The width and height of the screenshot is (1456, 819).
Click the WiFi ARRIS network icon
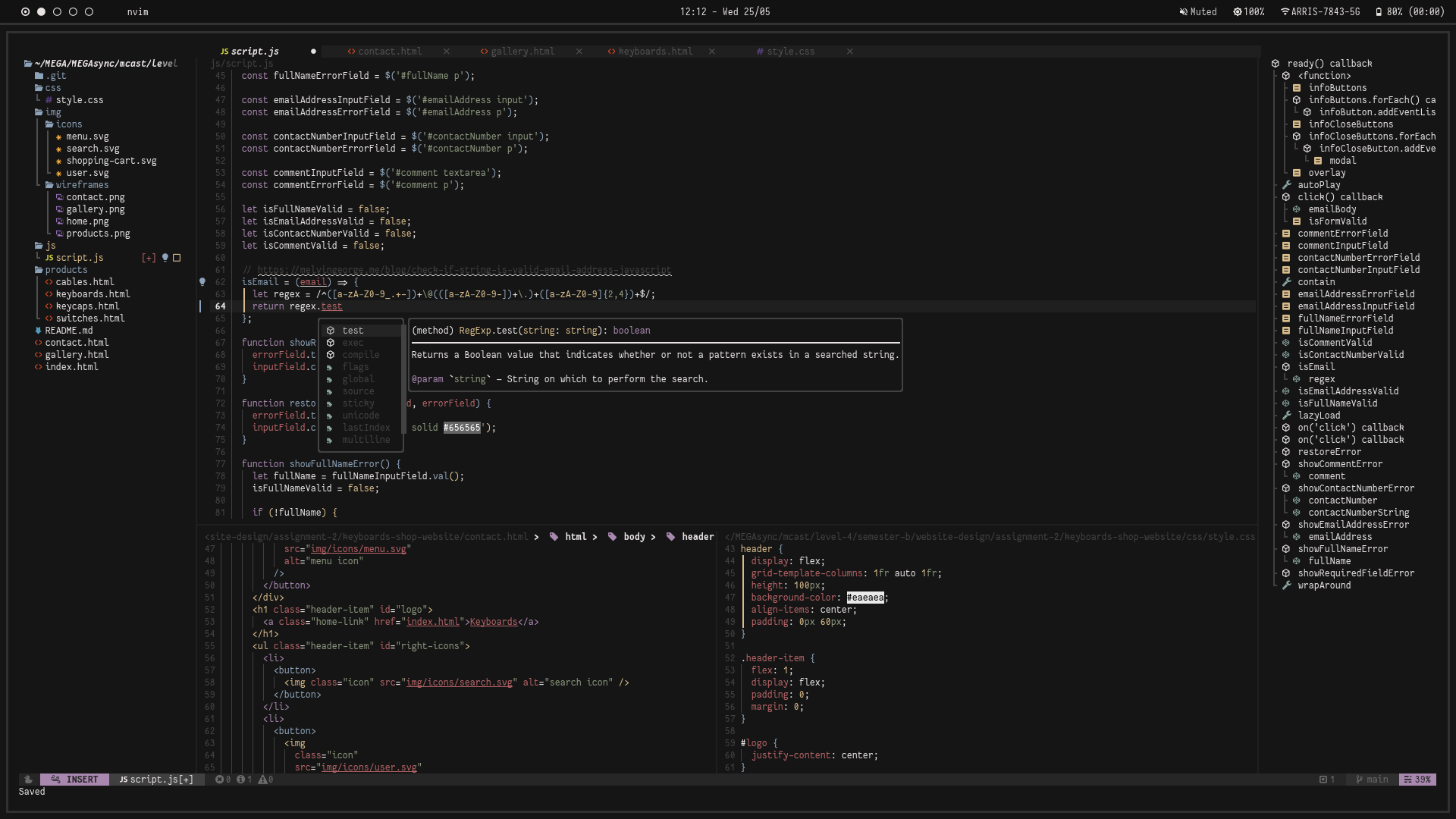1285,12
